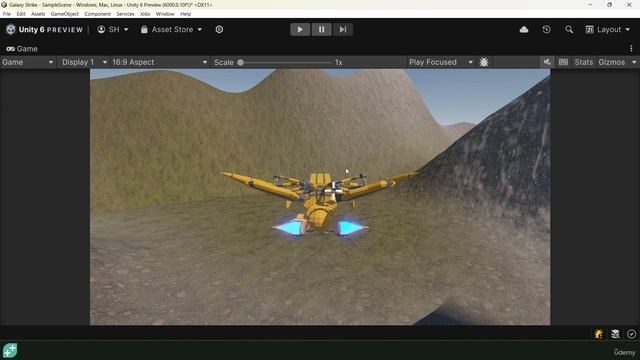Click the cache server status icon

tap(615, 334)
